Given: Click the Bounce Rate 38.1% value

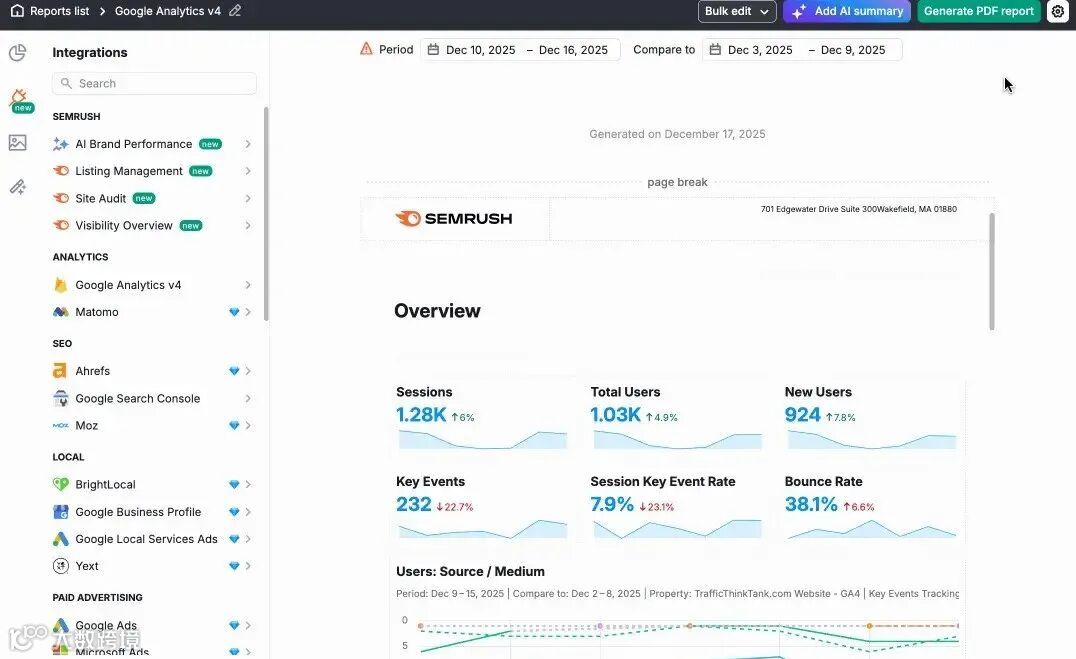Looking at the screenshot, I should [x=811, y=505].
